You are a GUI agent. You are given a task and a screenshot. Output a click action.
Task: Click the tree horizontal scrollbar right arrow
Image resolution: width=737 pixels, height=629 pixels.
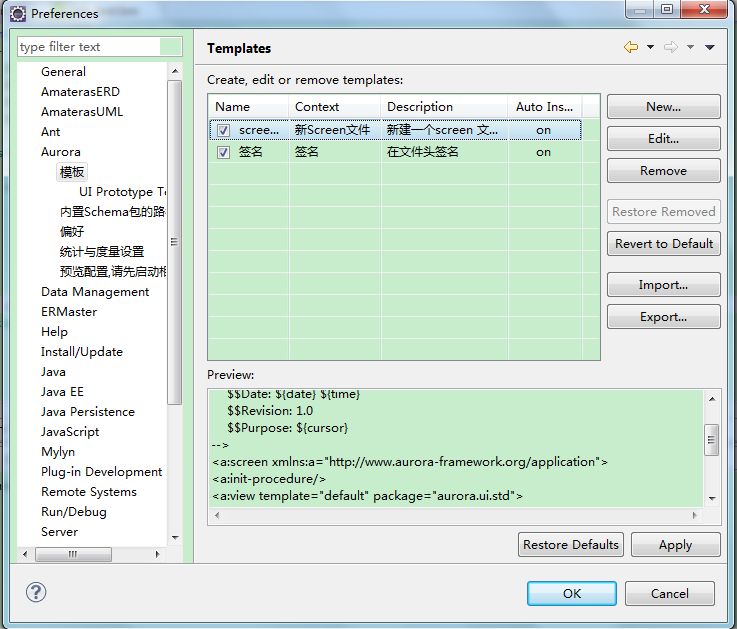(x=158, y=554)
